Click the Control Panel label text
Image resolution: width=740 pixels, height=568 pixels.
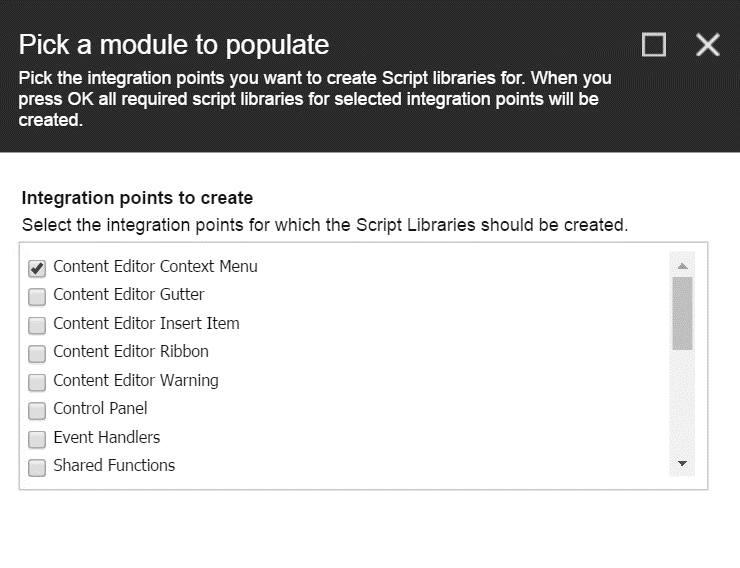100,409
